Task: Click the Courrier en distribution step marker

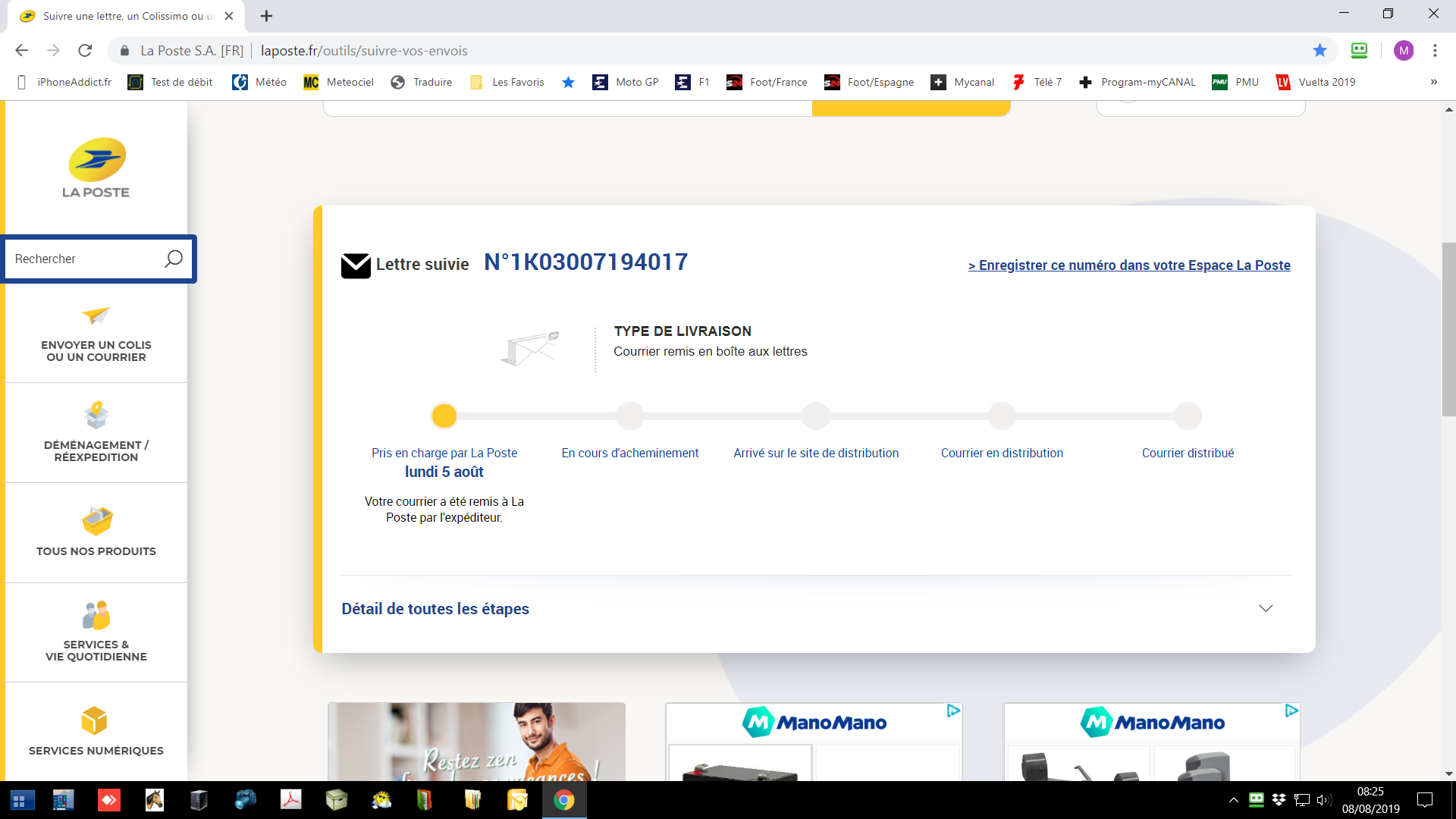Action: coord(1002,416)
